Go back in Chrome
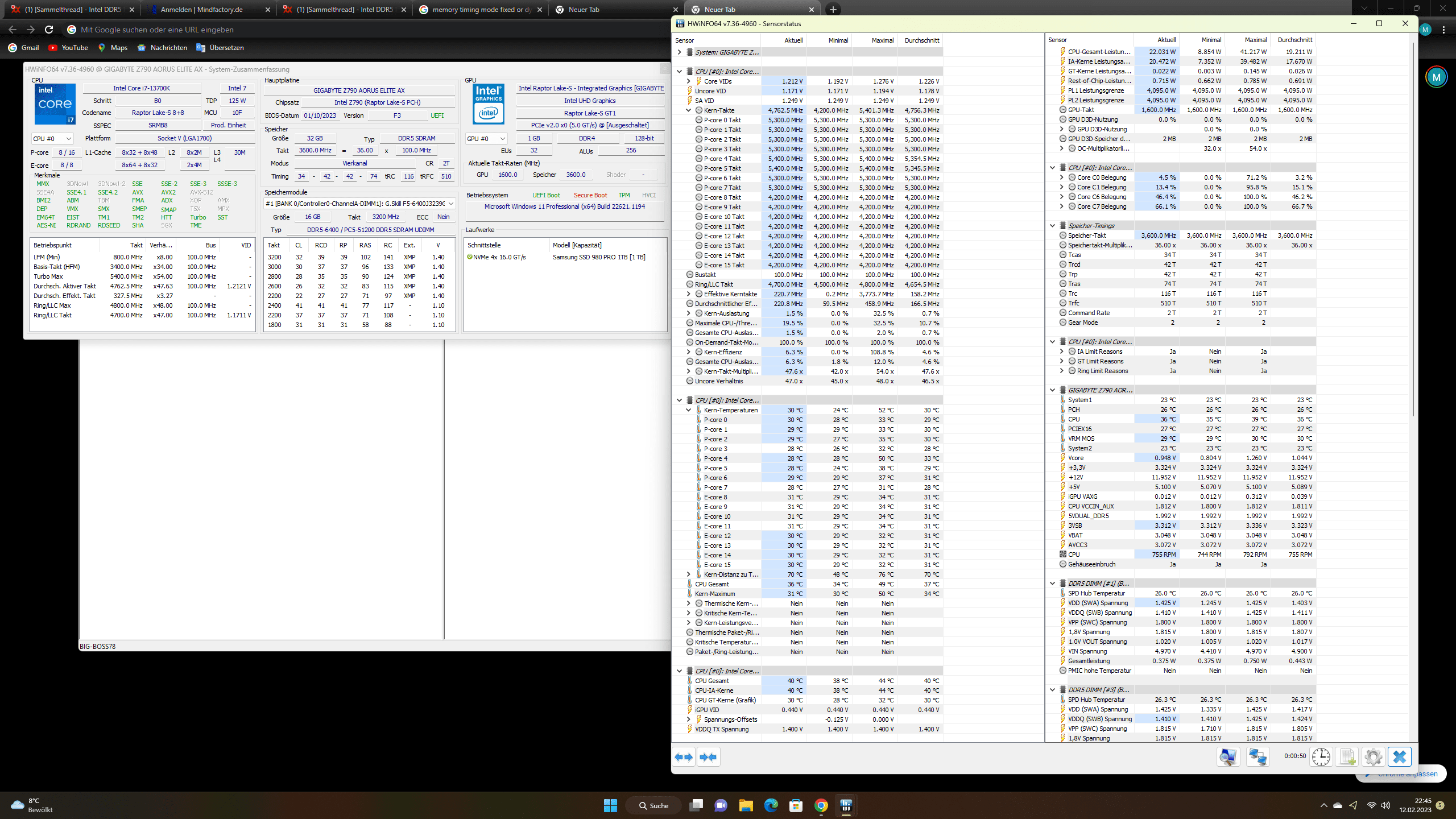The height and width of the screenshot is (819, 1456). 13,30
